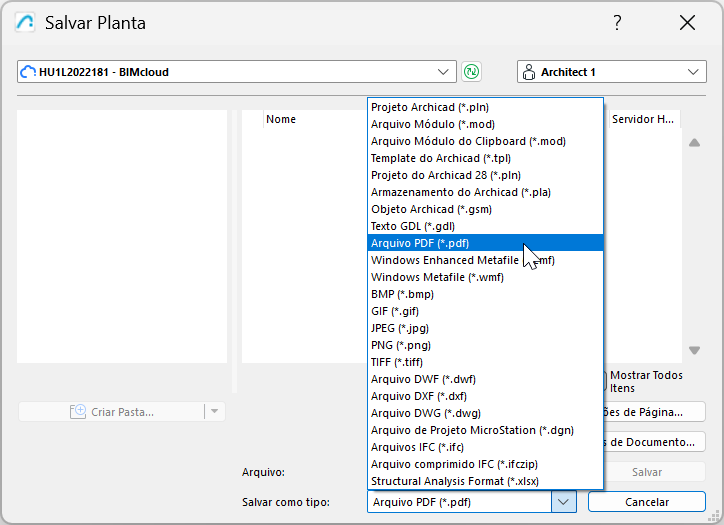724x525 pixels.
Task: Open the button ending 'de Documento...'
Action: coord(655,442)
